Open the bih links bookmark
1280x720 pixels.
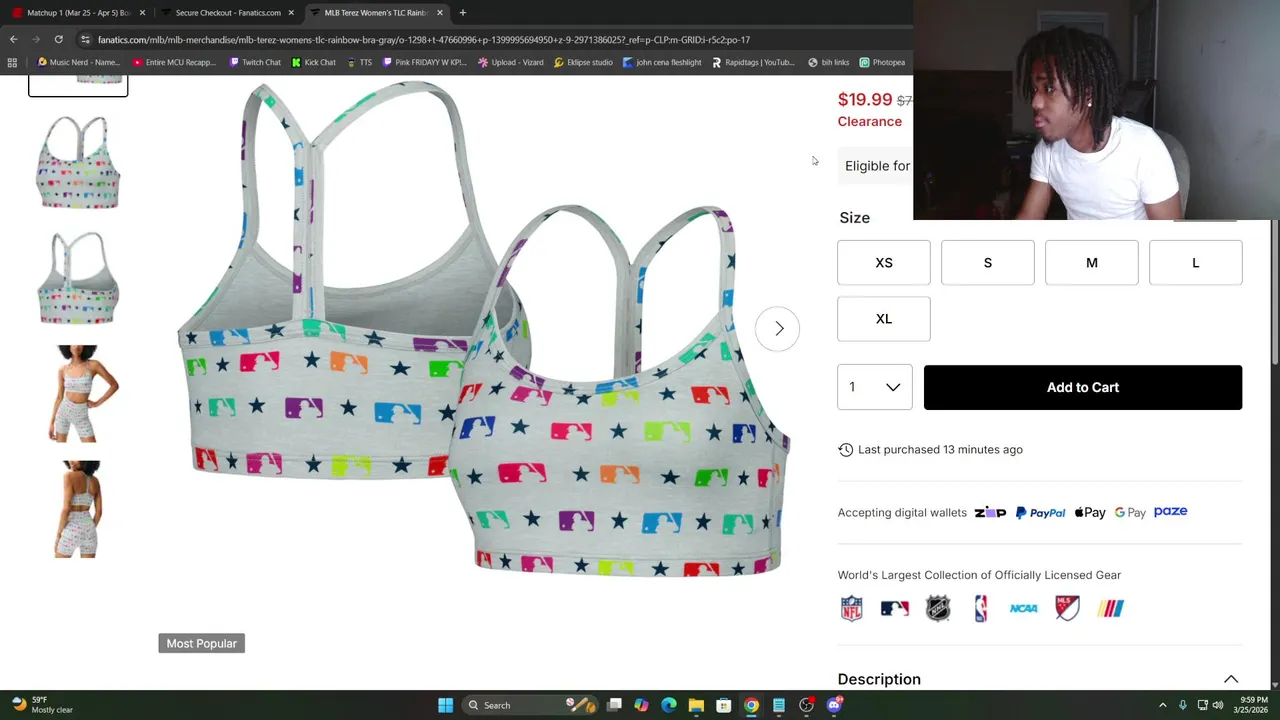pos(829,62)
